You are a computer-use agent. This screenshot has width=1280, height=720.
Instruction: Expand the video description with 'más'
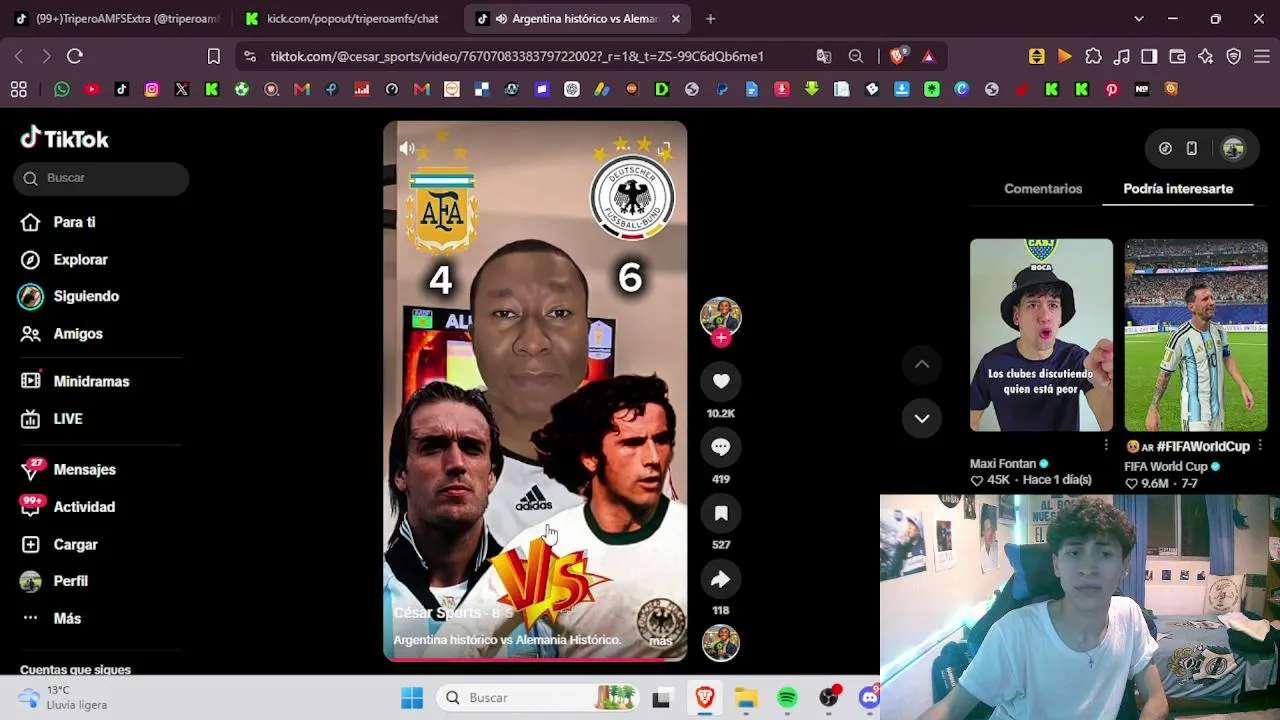661,641
